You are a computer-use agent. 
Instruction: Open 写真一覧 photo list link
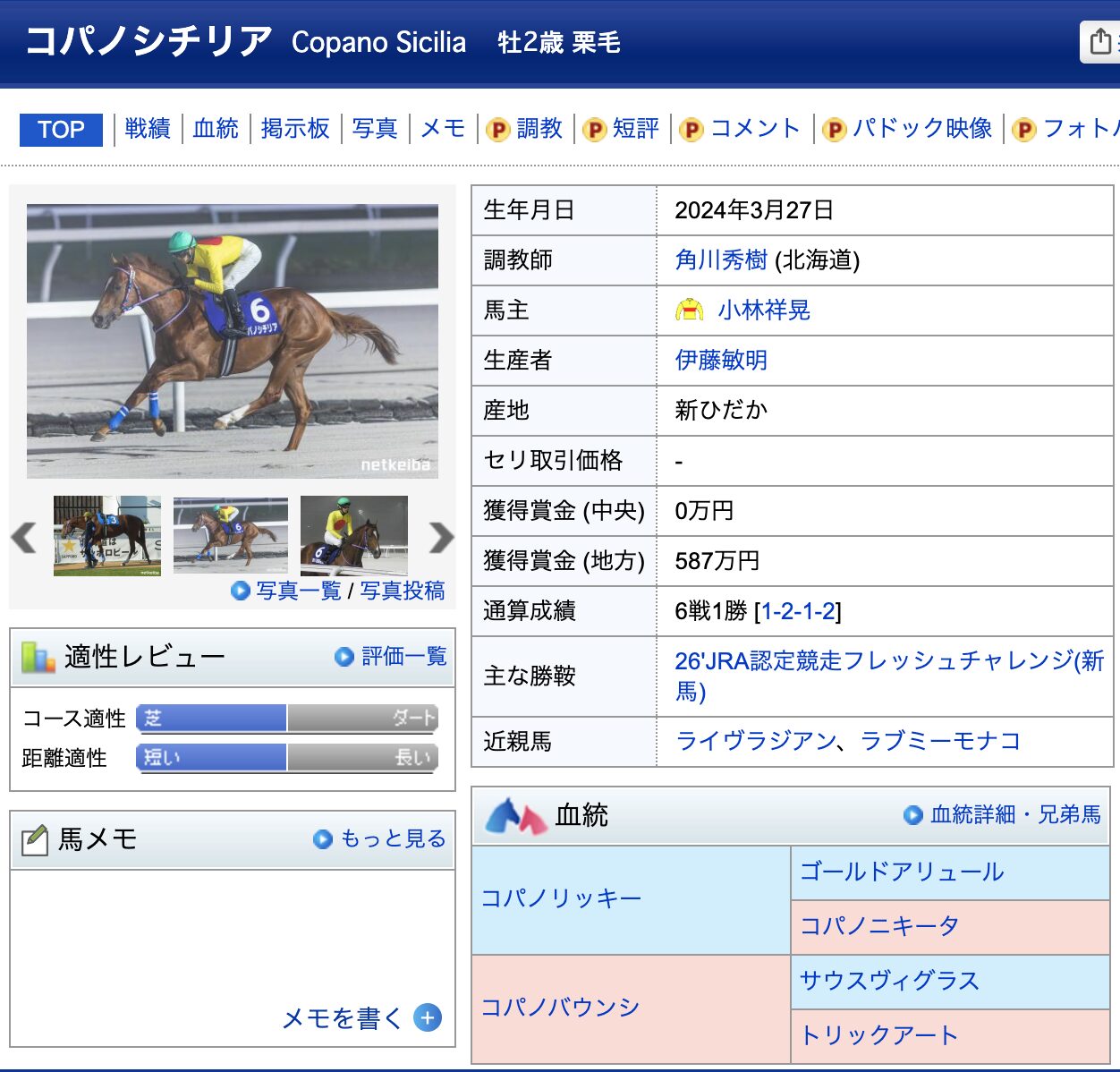tap(299, 591)
